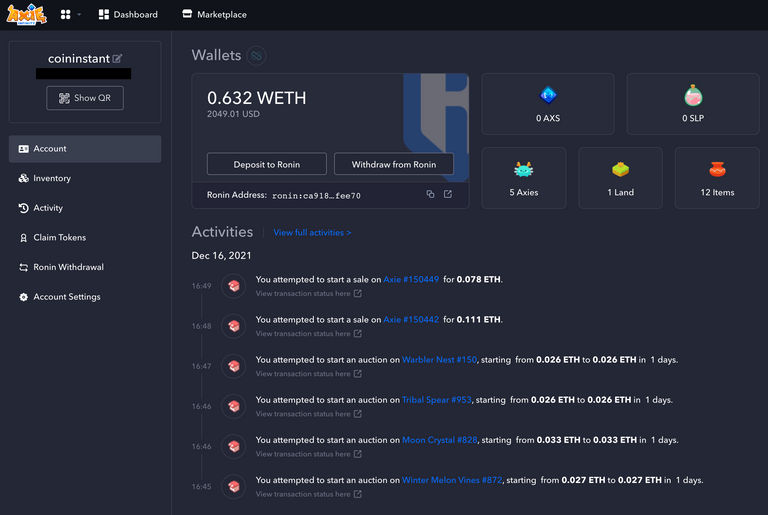Click the Moon Crystal activity row icon
The image size is (768, 515).
point(234,446)
